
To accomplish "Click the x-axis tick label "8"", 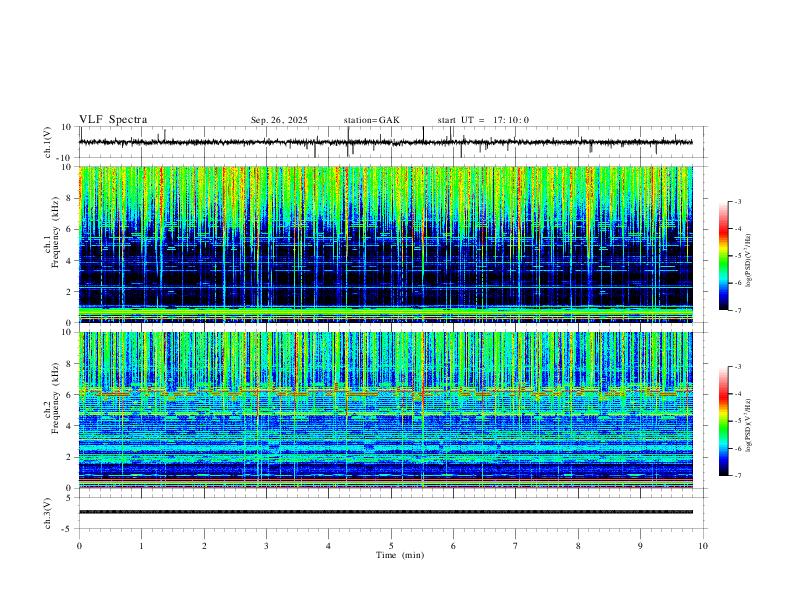I will pyautogui.click(x=578, y=546).
